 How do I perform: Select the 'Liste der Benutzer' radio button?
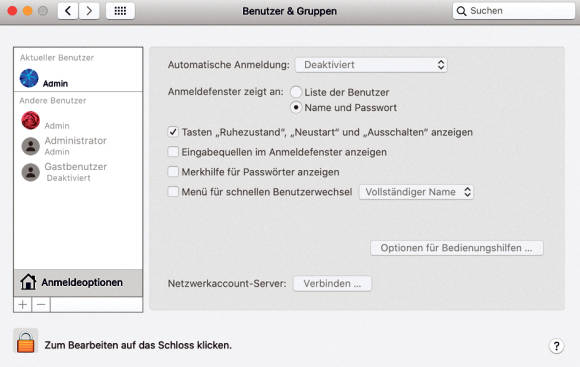tap(296, 92)
